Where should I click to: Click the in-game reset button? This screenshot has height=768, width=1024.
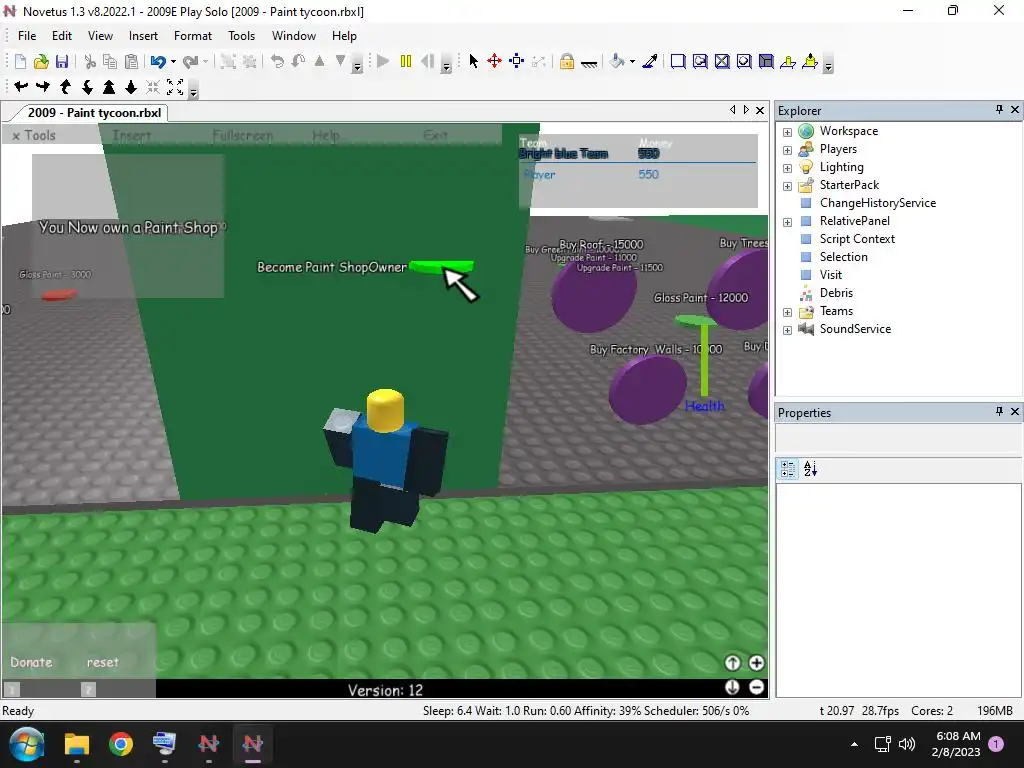pyautogui.click(x=103, y=662)
